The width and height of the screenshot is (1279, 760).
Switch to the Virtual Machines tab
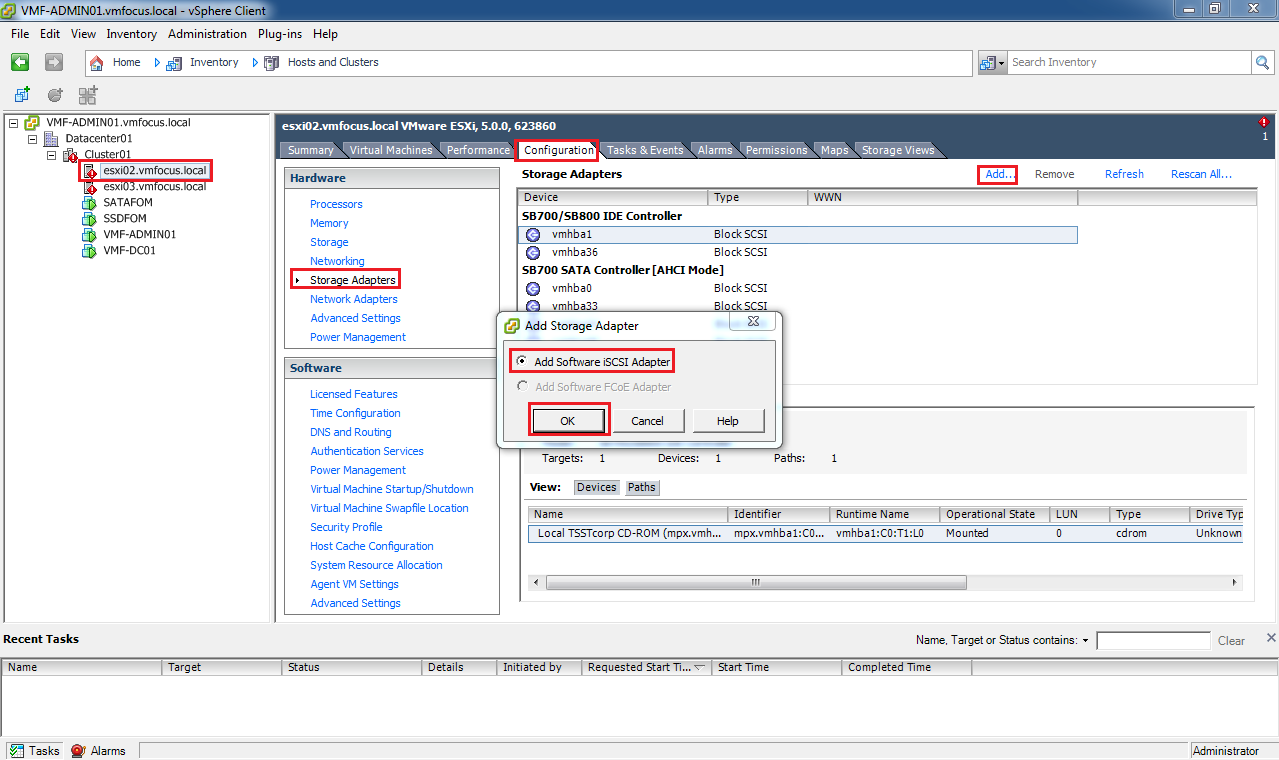pyautogui.click(x=390, y=150)
